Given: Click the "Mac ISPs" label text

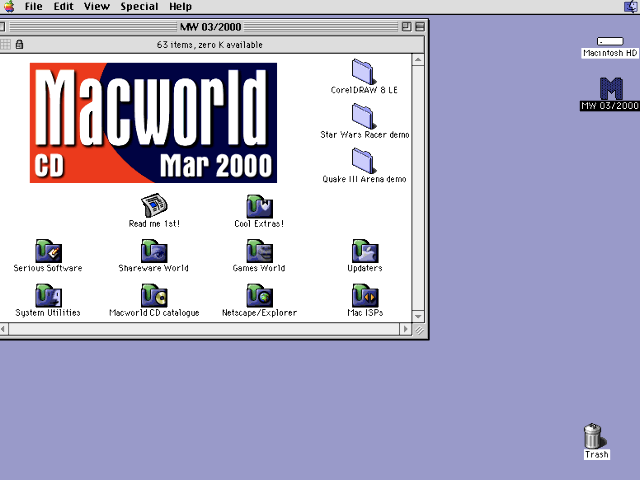Looking at the screenshot, I should (365, 313).
